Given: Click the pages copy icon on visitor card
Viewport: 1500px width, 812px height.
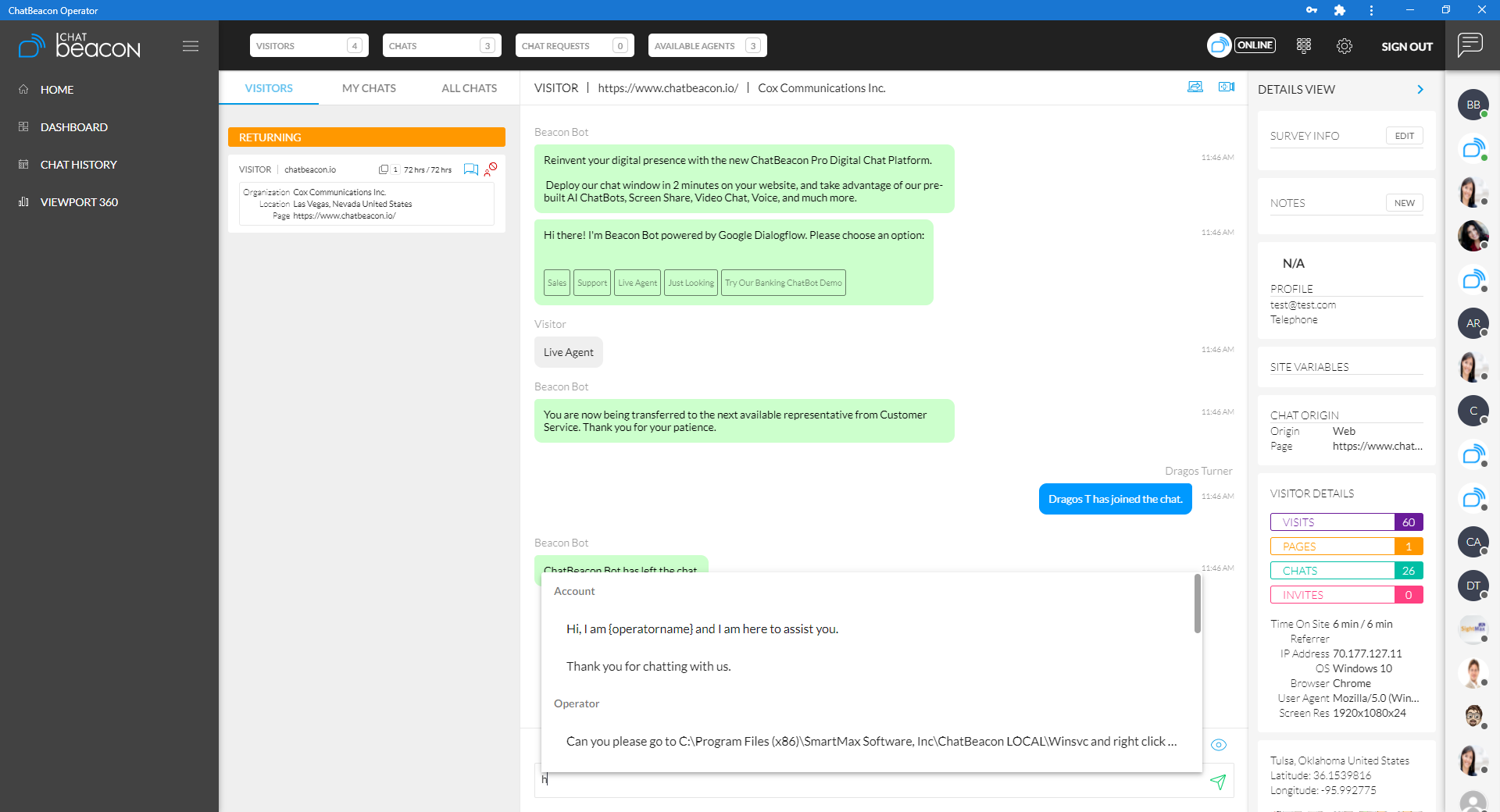Looking at the screenshot, I should [384, 169].
